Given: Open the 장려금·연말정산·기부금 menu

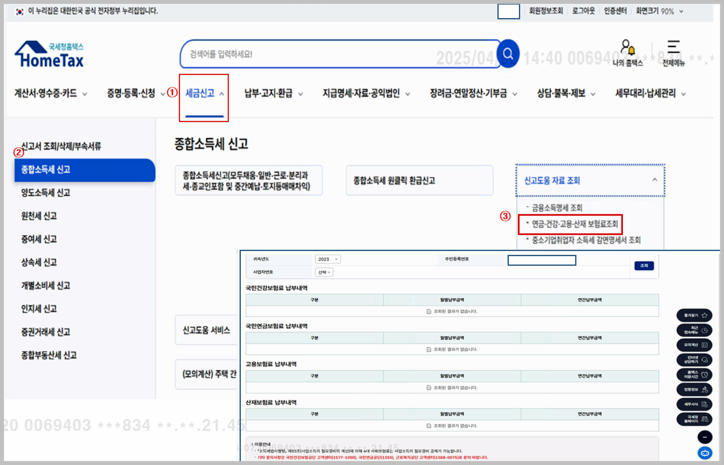Looking at the screenshot, I should pyautogui.click(x=473, y=94).
